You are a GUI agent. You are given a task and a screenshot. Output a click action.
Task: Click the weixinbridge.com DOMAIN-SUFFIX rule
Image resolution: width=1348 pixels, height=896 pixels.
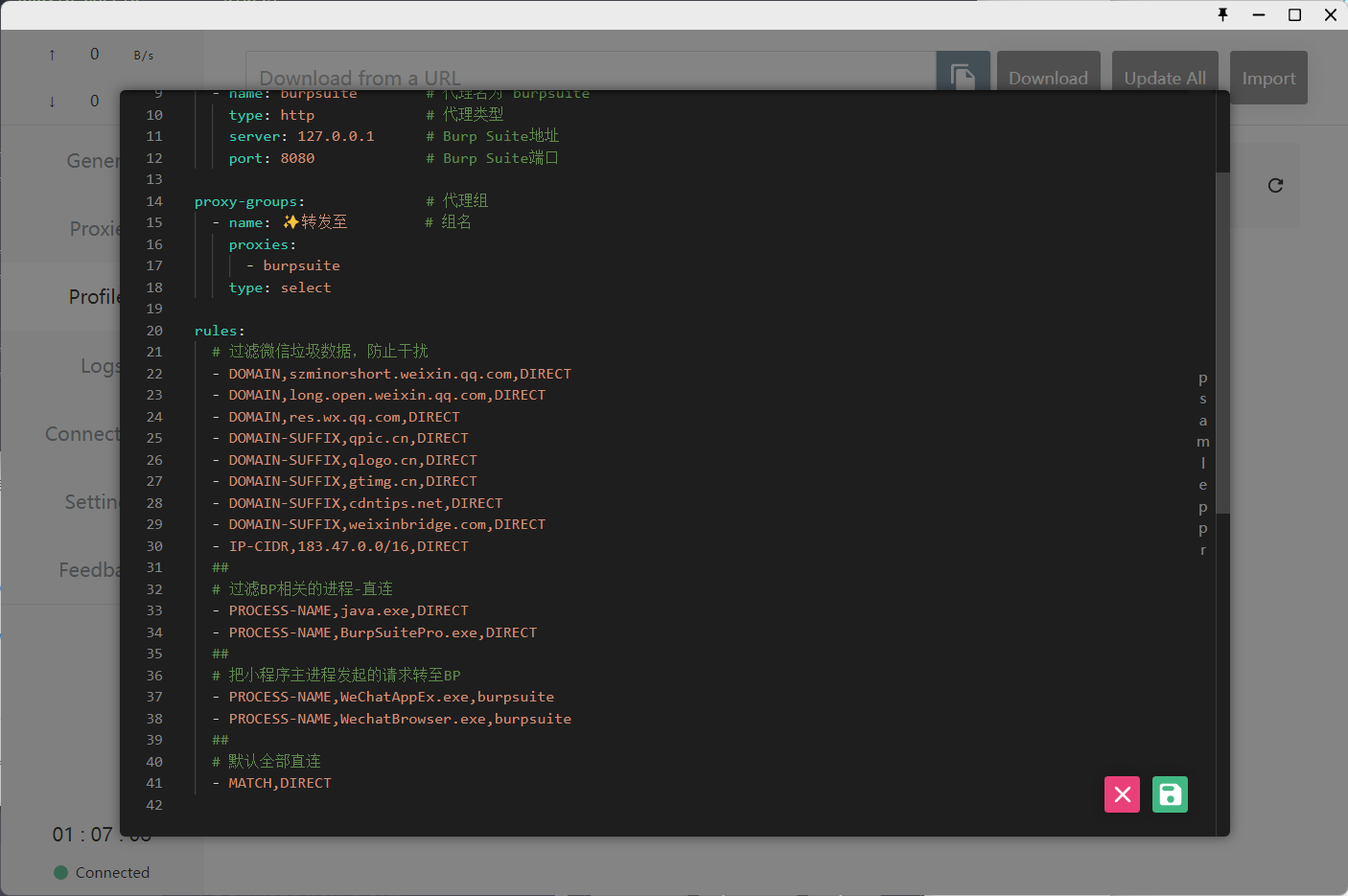(379, 524)
